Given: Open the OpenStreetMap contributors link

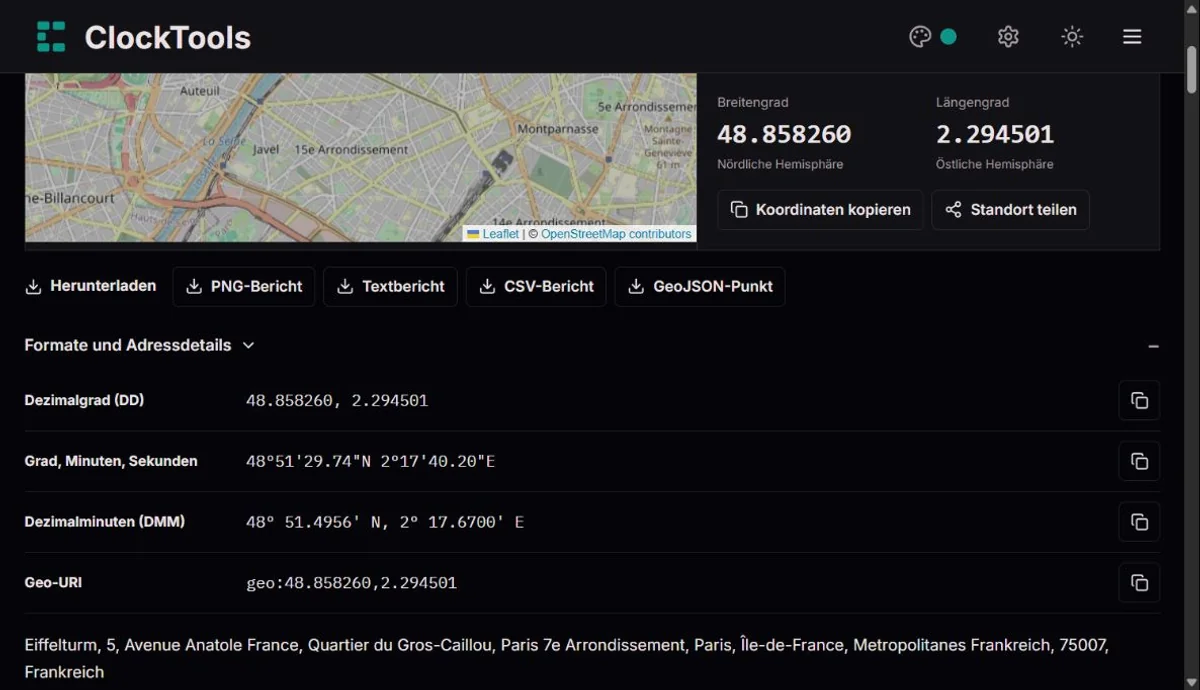Looking at the screenshot, I should pos(616,234).
